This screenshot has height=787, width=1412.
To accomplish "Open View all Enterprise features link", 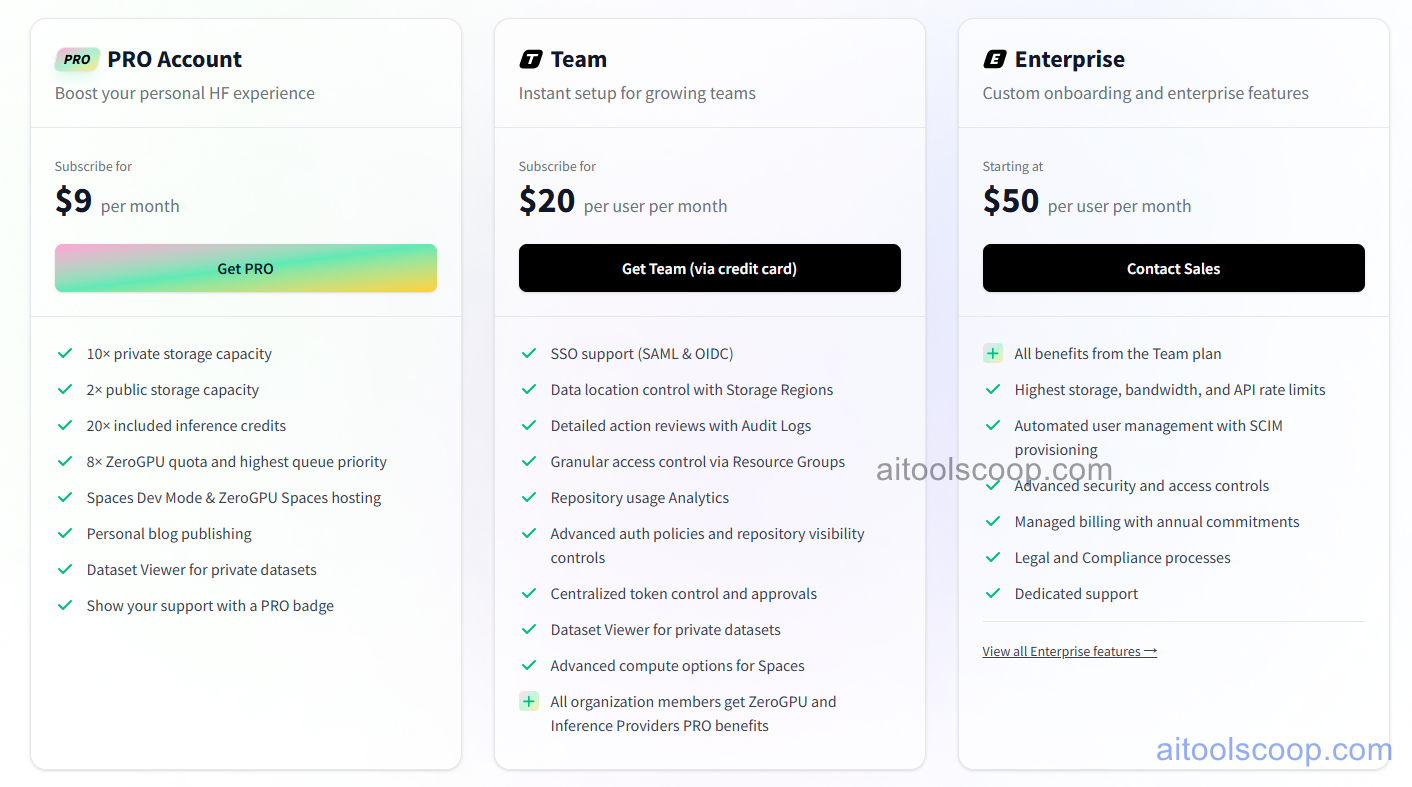I will click(1069, 650).
